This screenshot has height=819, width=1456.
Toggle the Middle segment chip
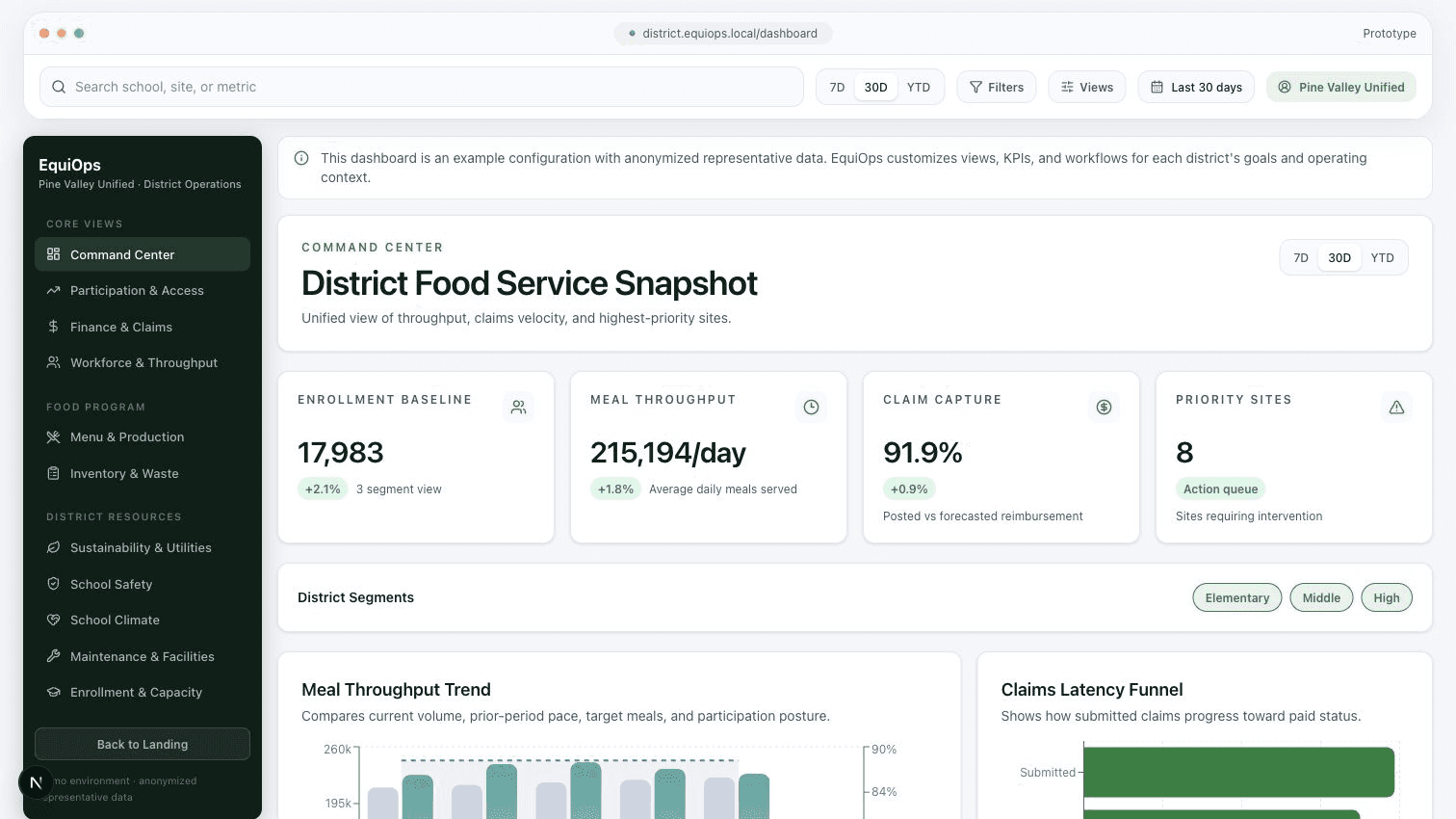click(x=1321, y=597)
